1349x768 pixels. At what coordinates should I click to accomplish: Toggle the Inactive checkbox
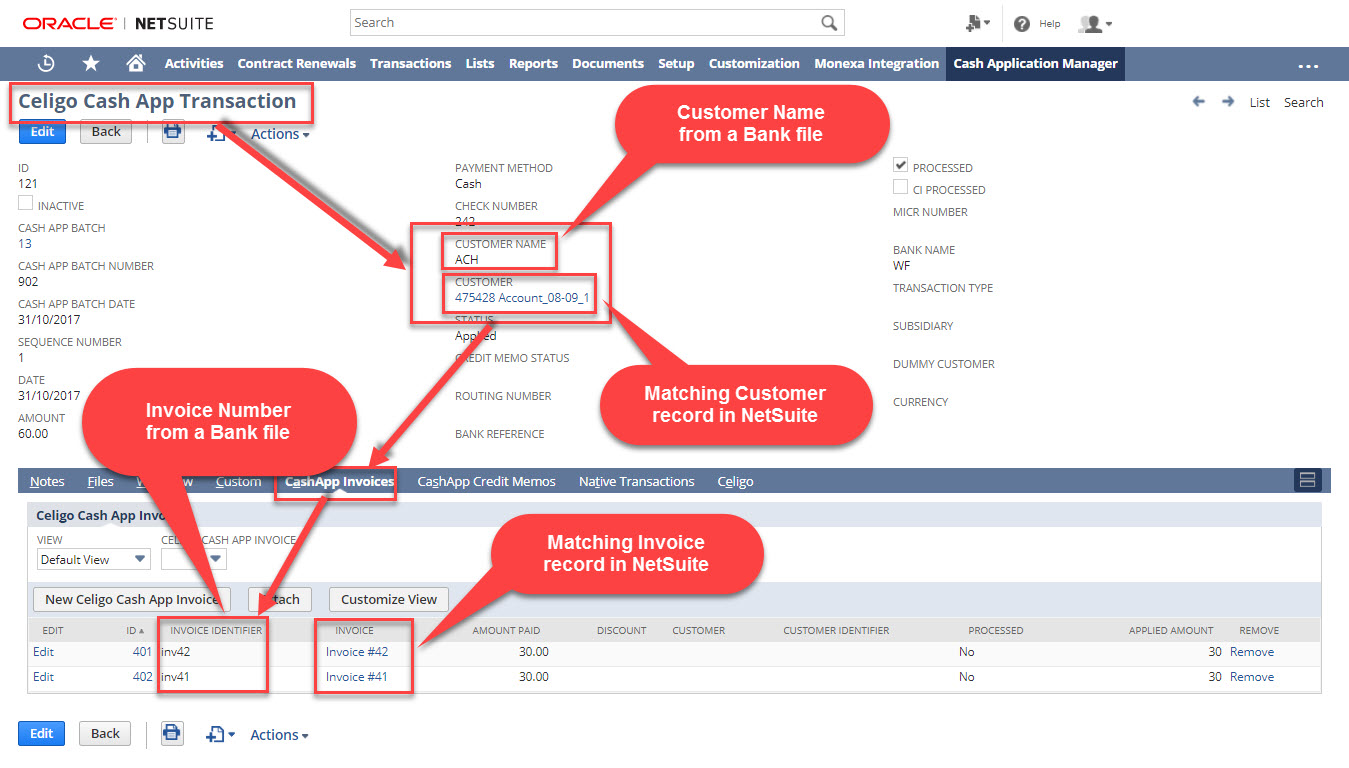click(26, 204)
